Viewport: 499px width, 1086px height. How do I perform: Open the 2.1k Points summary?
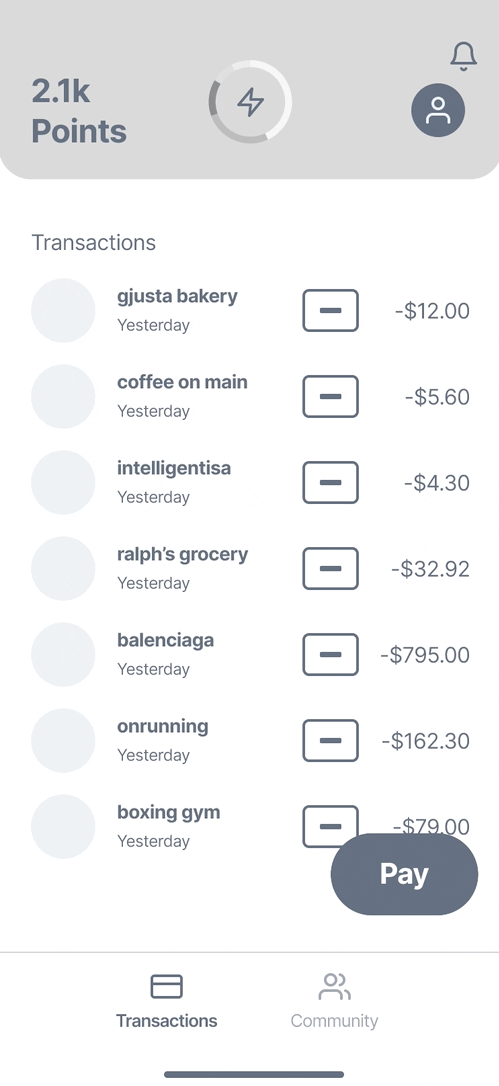click(x=79, y=111)
